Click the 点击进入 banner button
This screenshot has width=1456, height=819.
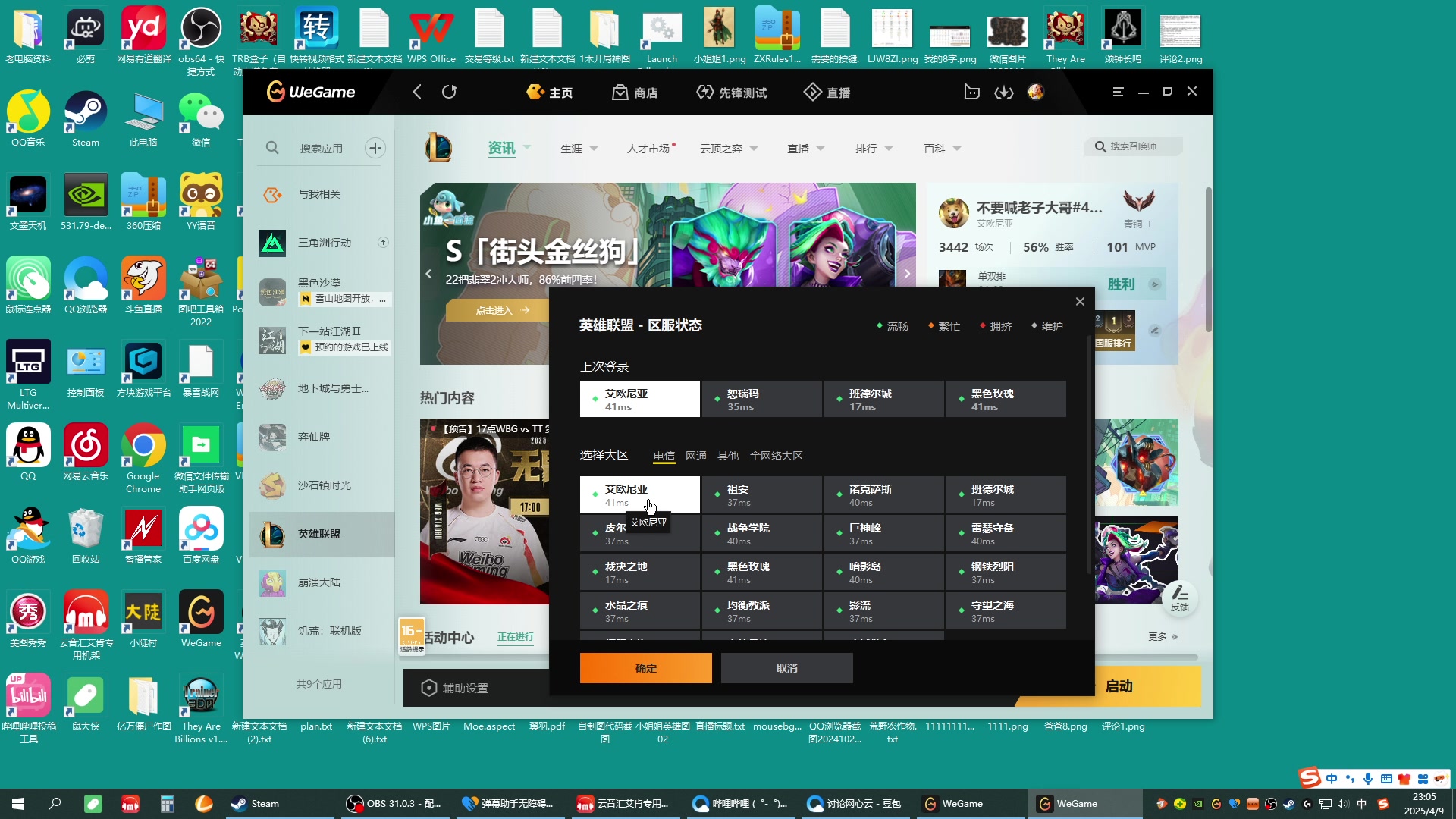502,310
